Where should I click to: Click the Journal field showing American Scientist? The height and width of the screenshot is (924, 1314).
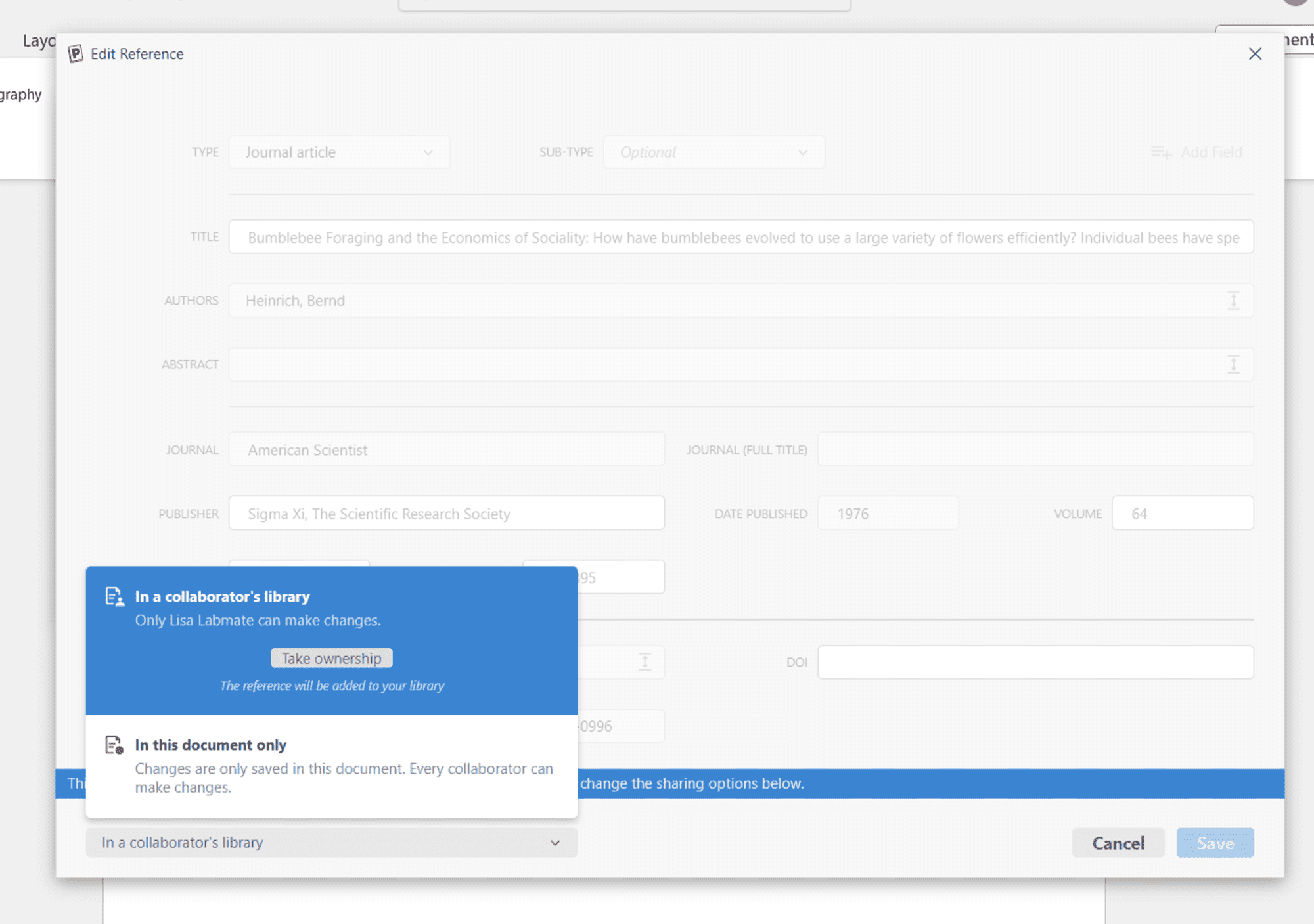coord(446,450)
